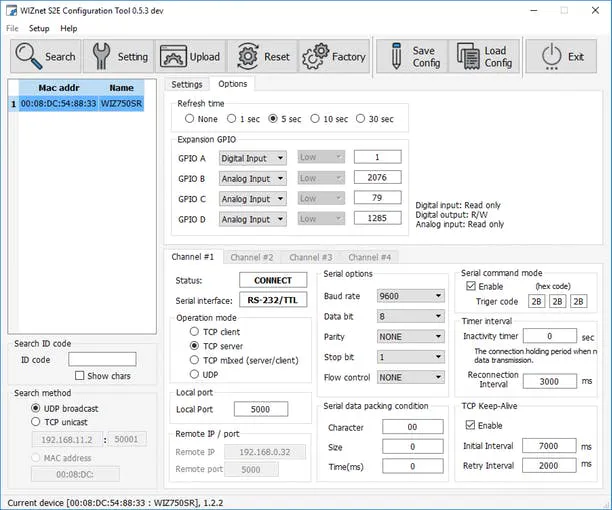Click the Search magnifier toolbar icon

pyautogui.click(x=28, y=57)
